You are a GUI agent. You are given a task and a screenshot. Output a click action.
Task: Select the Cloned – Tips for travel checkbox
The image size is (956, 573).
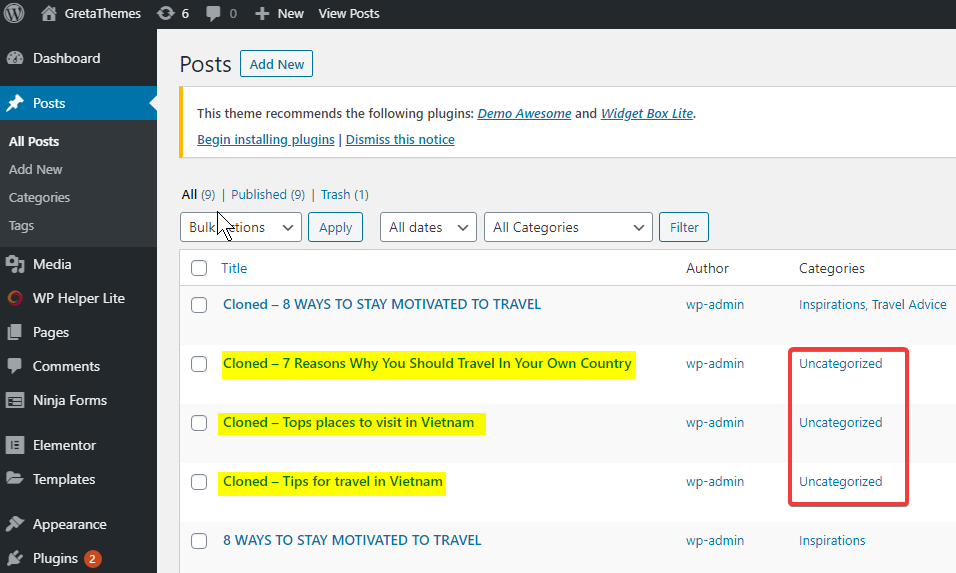pyautogui.click(x=199, y=482)
